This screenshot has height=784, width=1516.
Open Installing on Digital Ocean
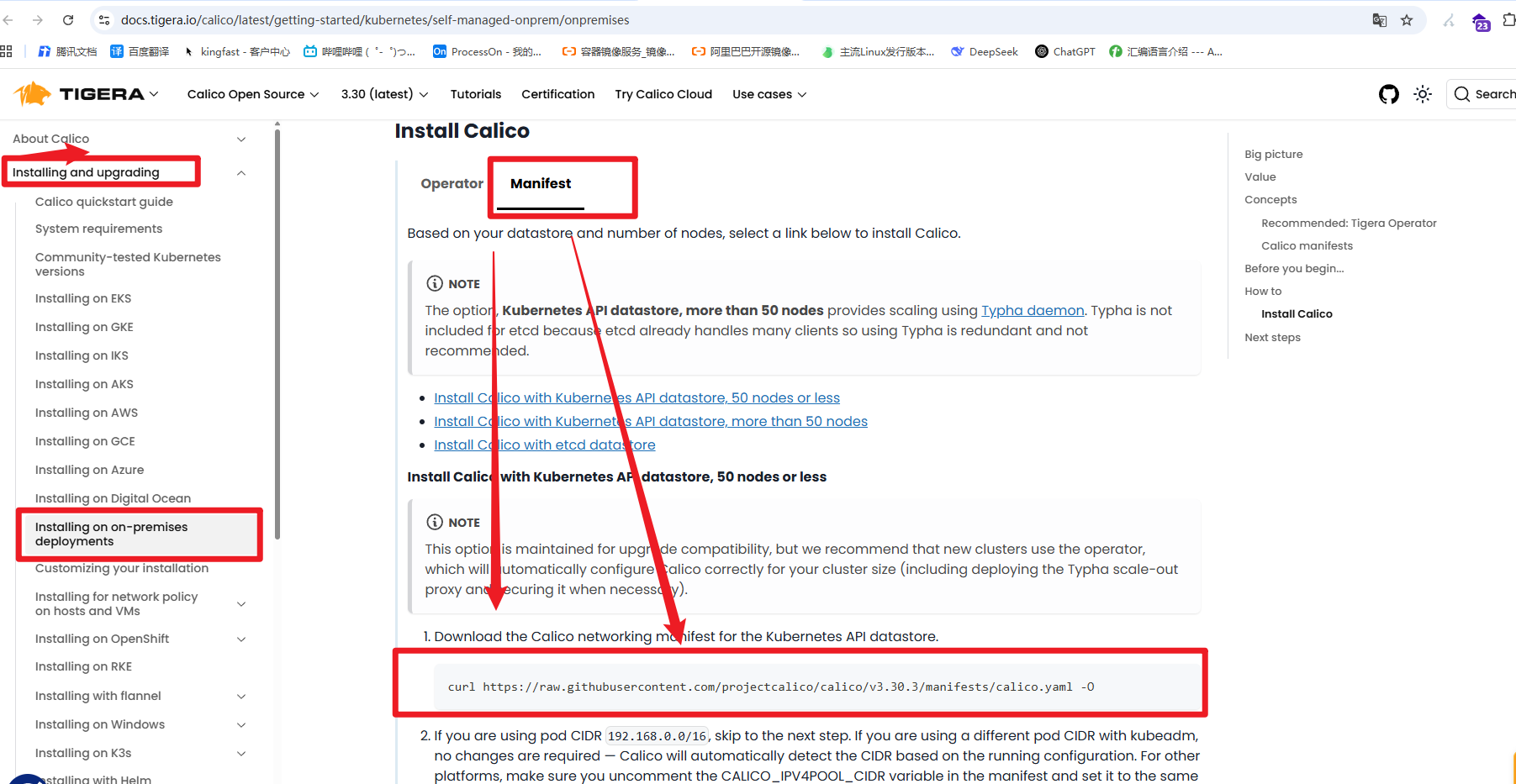(x=113, y=498)
